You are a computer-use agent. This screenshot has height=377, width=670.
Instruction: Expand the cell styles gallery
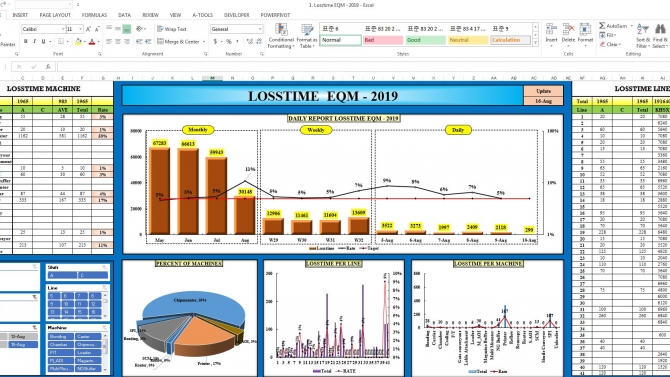535,43
